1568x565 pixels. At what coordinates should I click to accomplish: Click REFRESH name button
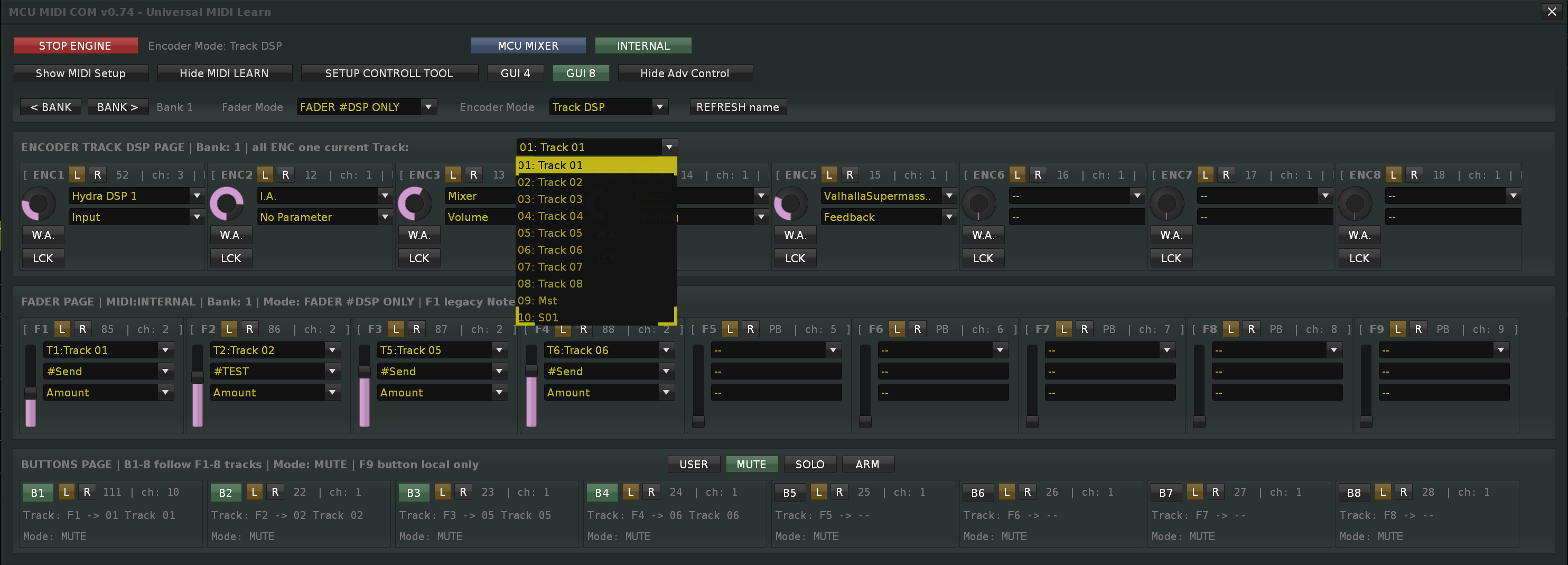pos(738,107)
